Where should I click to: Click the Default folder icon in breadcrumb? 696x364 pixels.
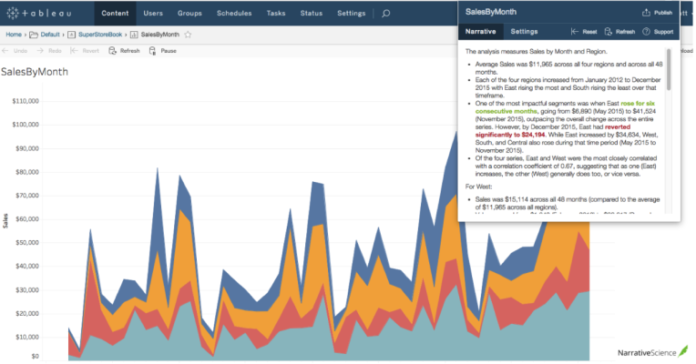(33, 35)
